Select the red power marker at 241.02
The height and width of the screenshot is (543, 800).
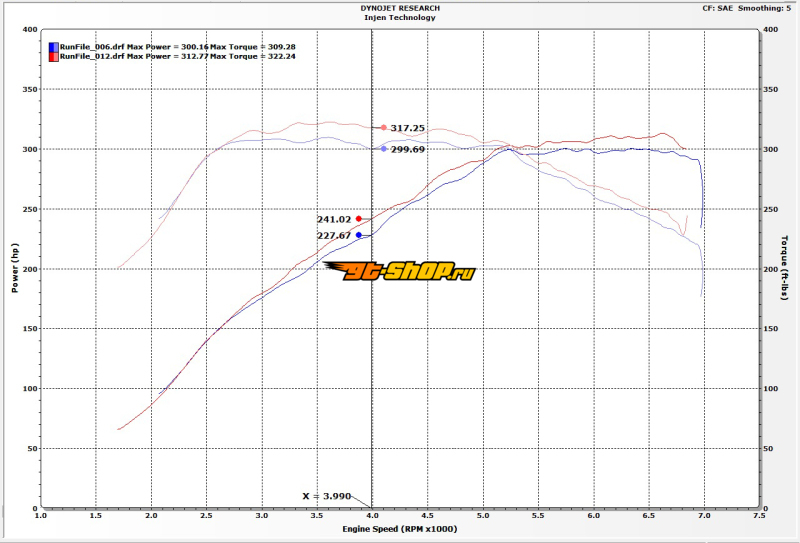[359, 218]
